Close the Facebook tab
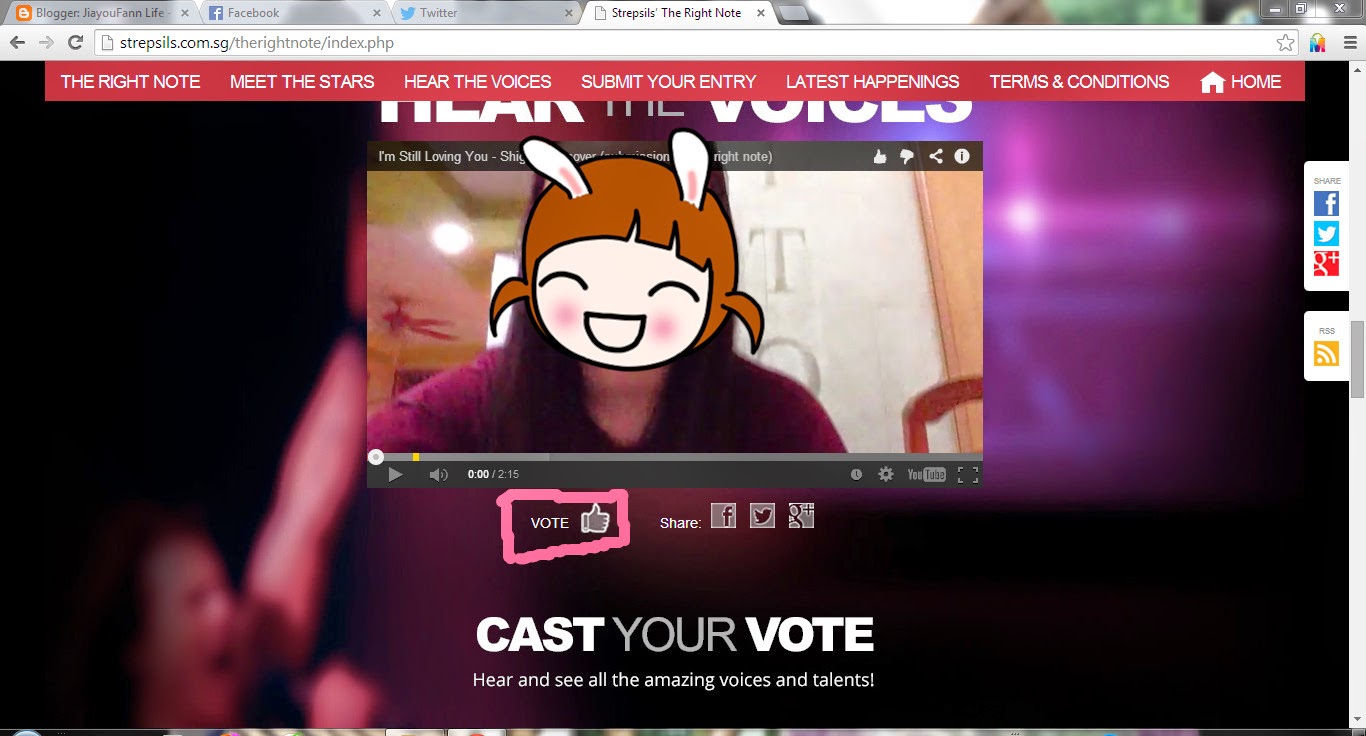Viewport: 1366px width, 736px height. [x=376, y=13]
